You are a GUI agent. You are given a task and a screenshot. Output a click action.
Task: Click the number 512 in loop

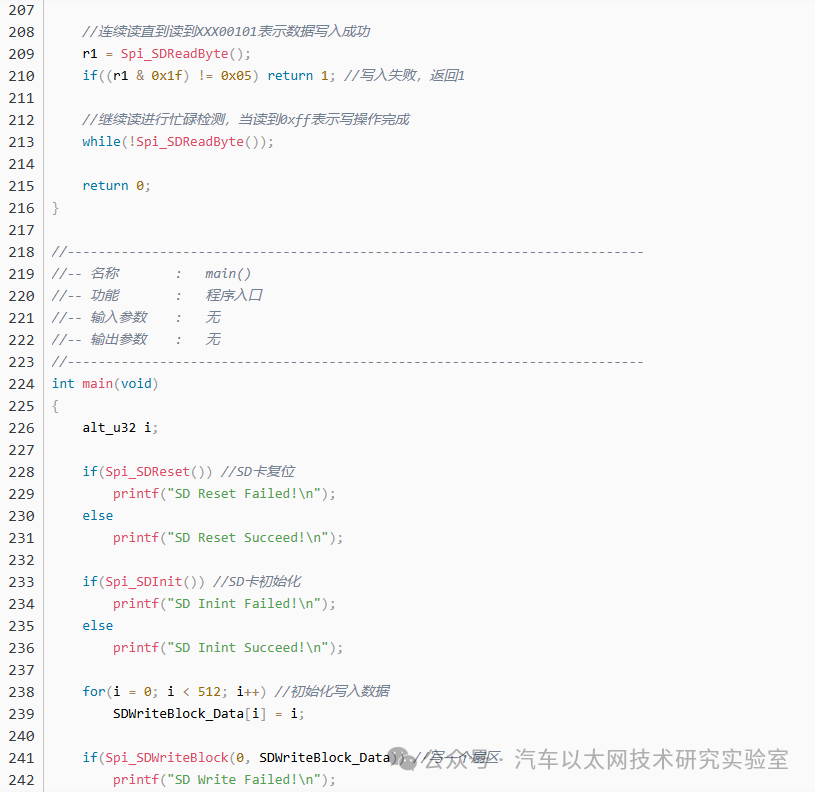click(209, 692)
